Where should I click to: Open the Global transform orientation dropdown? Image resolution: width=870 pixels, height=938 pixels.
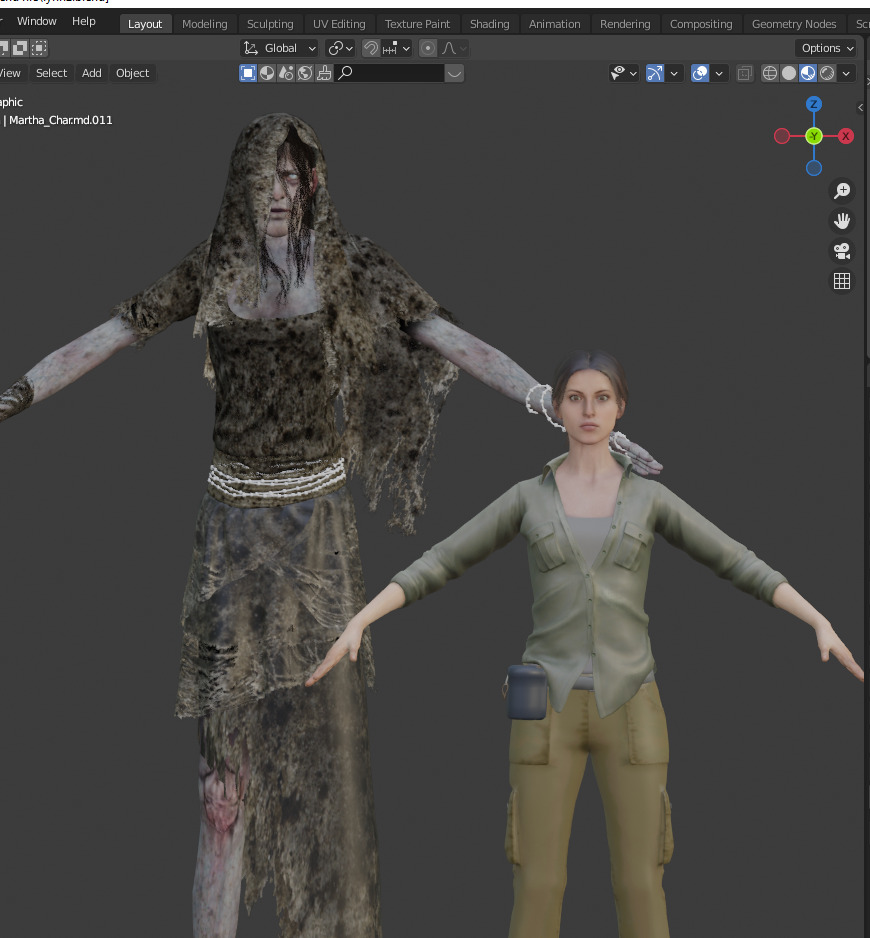coord(279,48)
